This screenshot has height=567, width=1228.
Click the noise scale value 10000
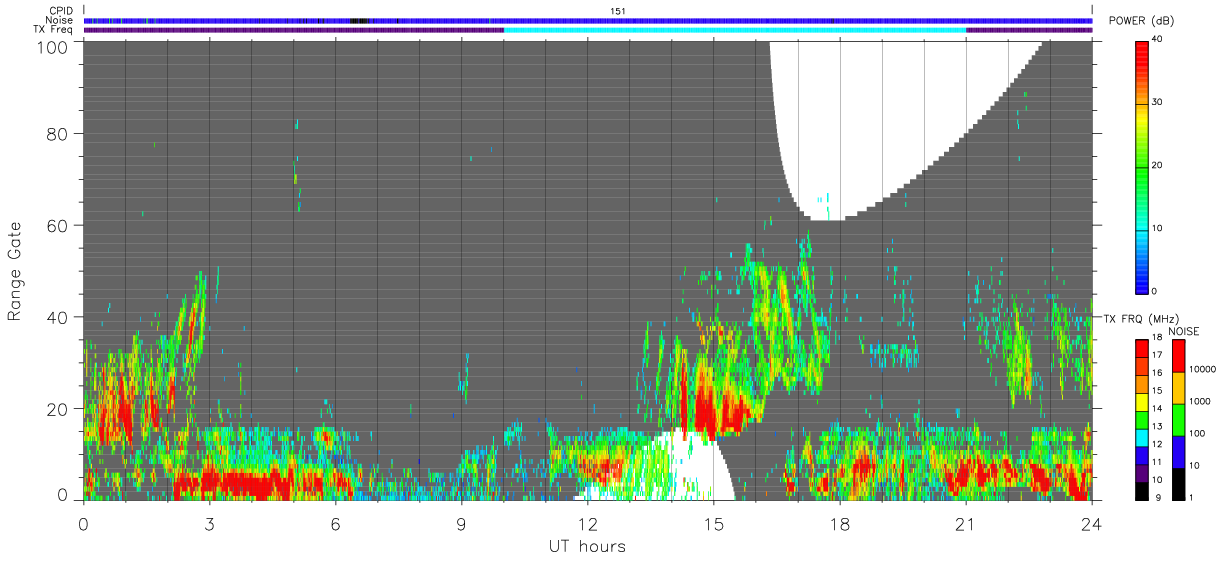click(1204, 369)
